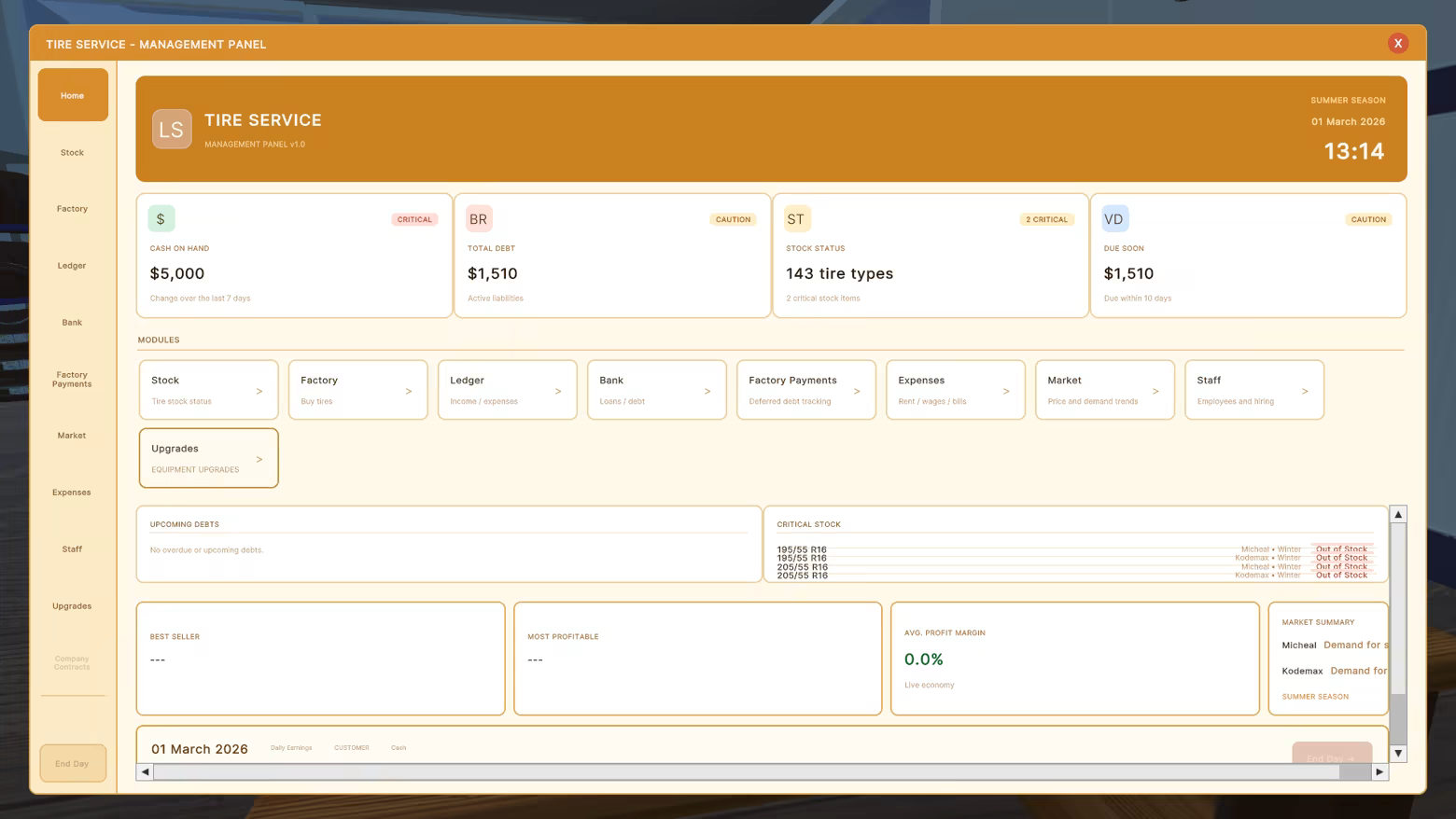Click the 0.0% average profit margin value
The width and height of the screenshot is (1456, 819).
click(x=924, y=659)
